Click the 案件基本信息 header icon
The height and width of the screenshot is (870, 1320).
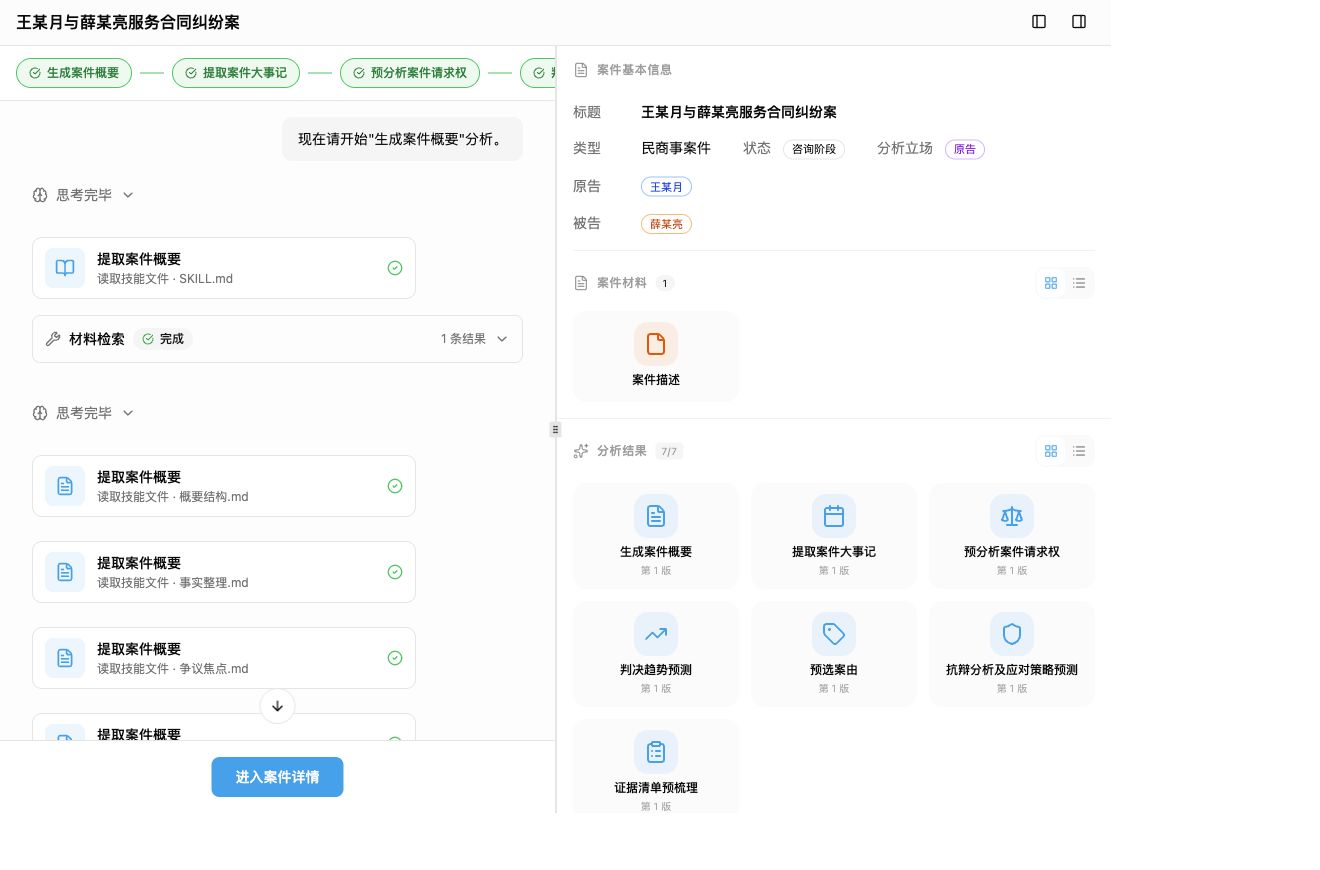(581, 70)
